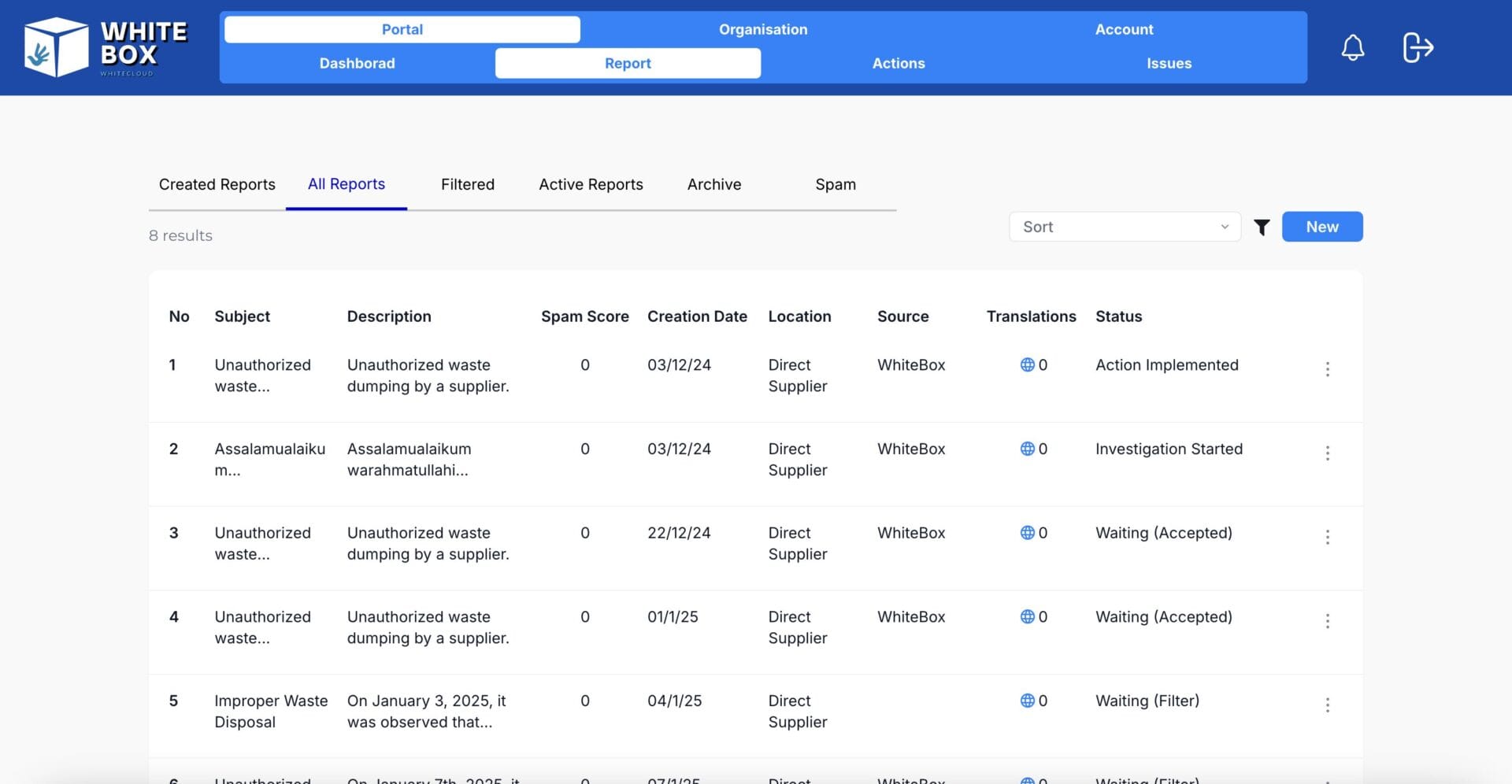The width and height of the screenshot is (1512, 784).
Task: Open row 5 more options menu
Action: 1327,705
